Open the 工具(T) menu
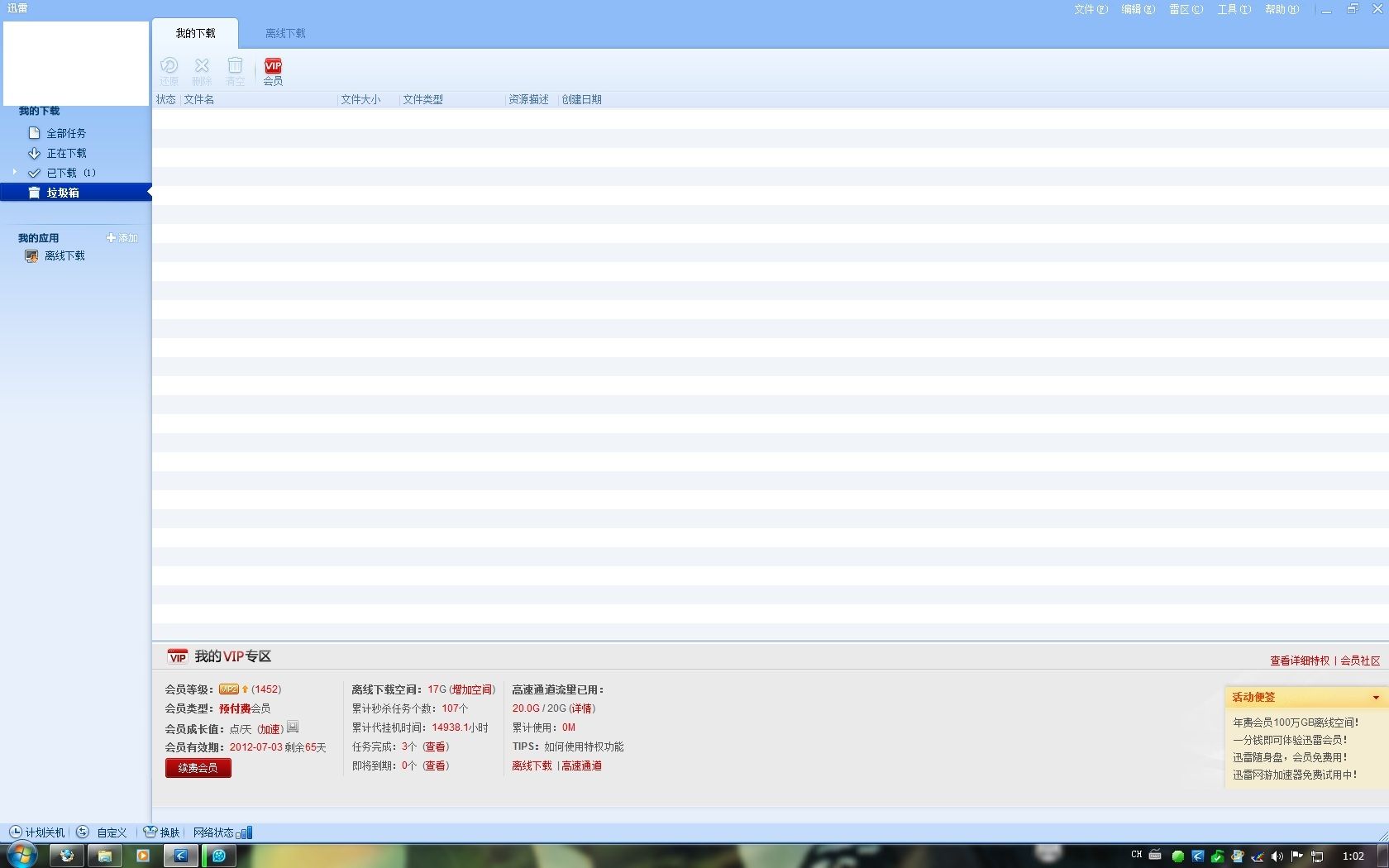Viewport: 1389px width, 868px height. [1234, 9]
